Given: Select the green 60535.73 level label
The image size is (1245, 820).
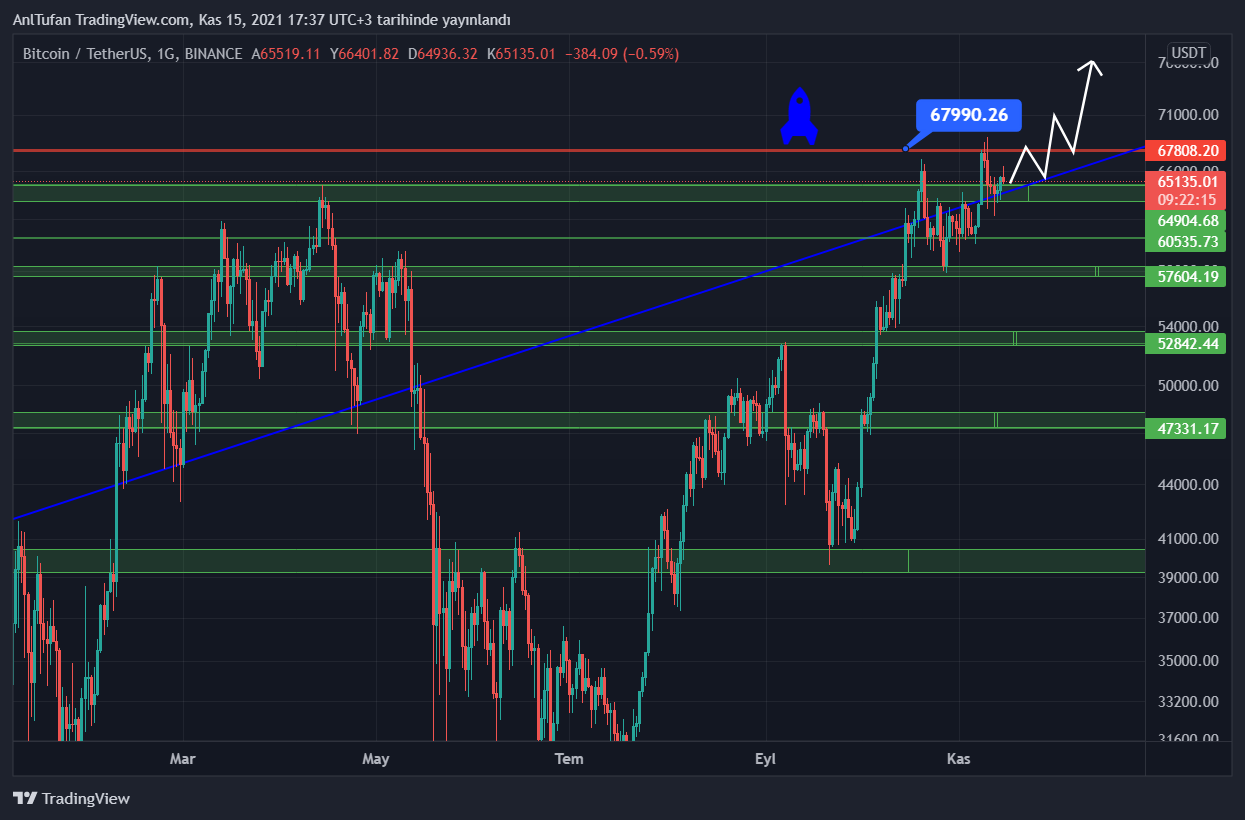Looking at the screenshot, I should tap(1186, 241).
